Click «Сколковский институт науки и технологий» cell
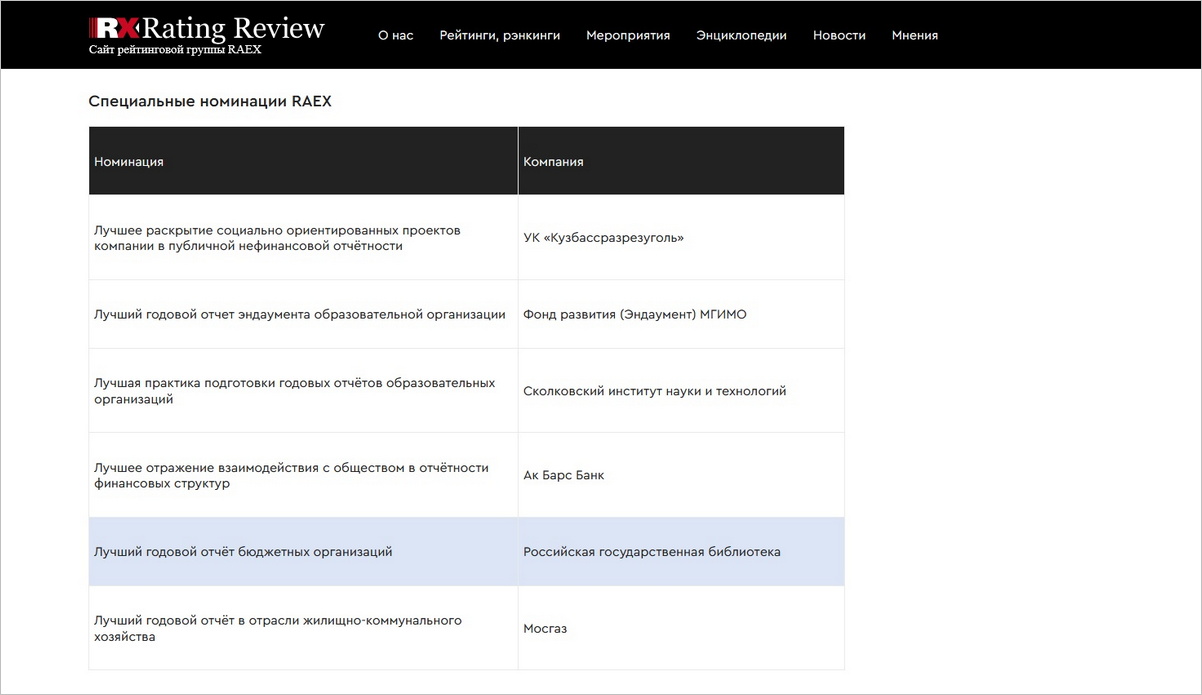1202x695 pixels. [x=654, y=391]
